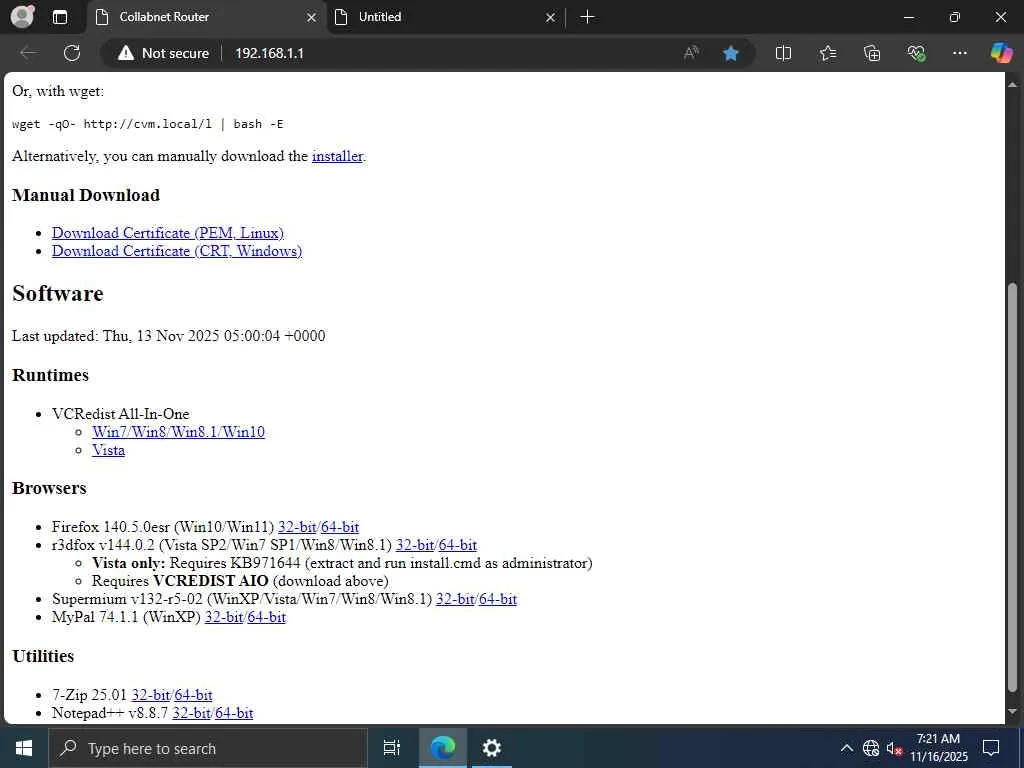The height and width of the screenshot is (768, 1024).
Task: Download 7-Zip 25.01 64-bit
Action: [193, 696]
